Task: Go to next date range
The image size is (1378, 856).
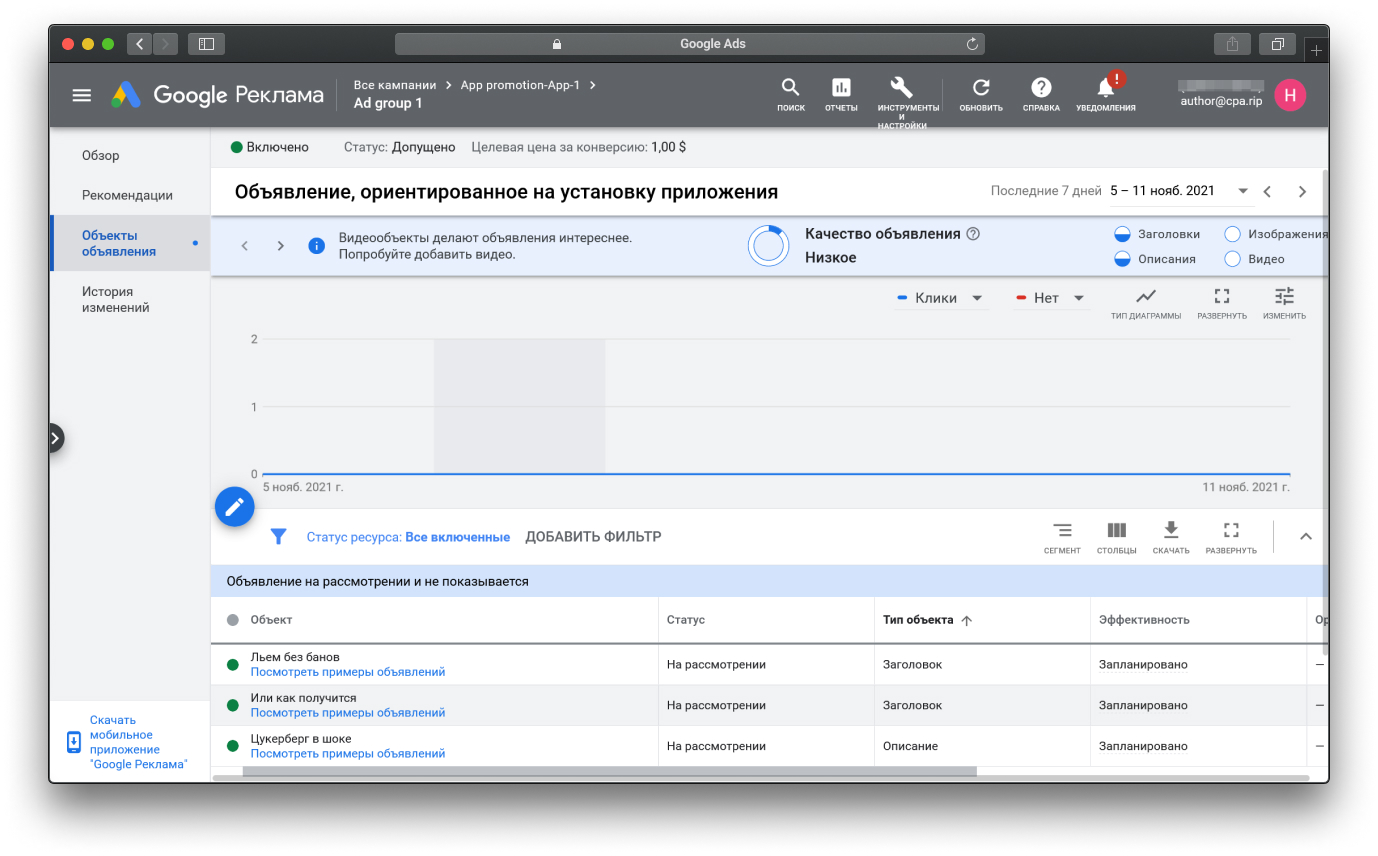Action: (x=1302, y=191)
